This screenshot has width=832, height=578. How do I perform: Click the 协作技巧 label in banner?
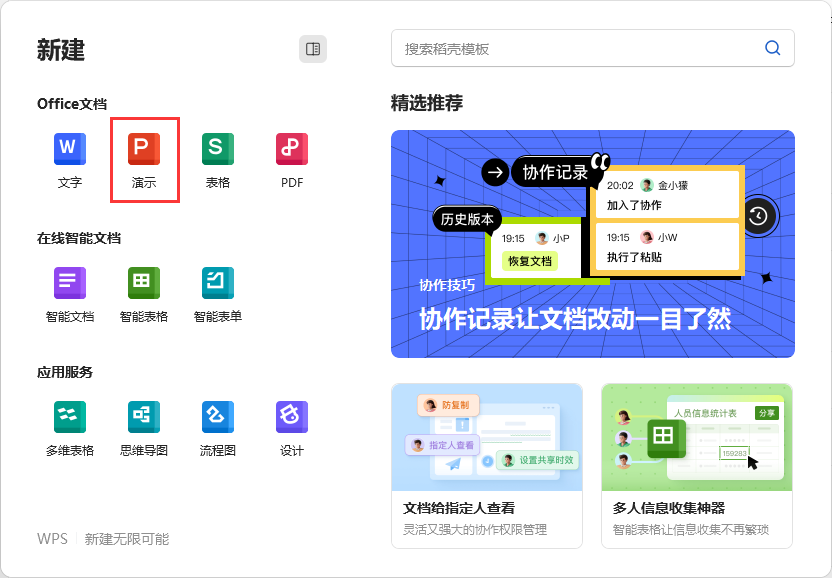pos(447,285)
